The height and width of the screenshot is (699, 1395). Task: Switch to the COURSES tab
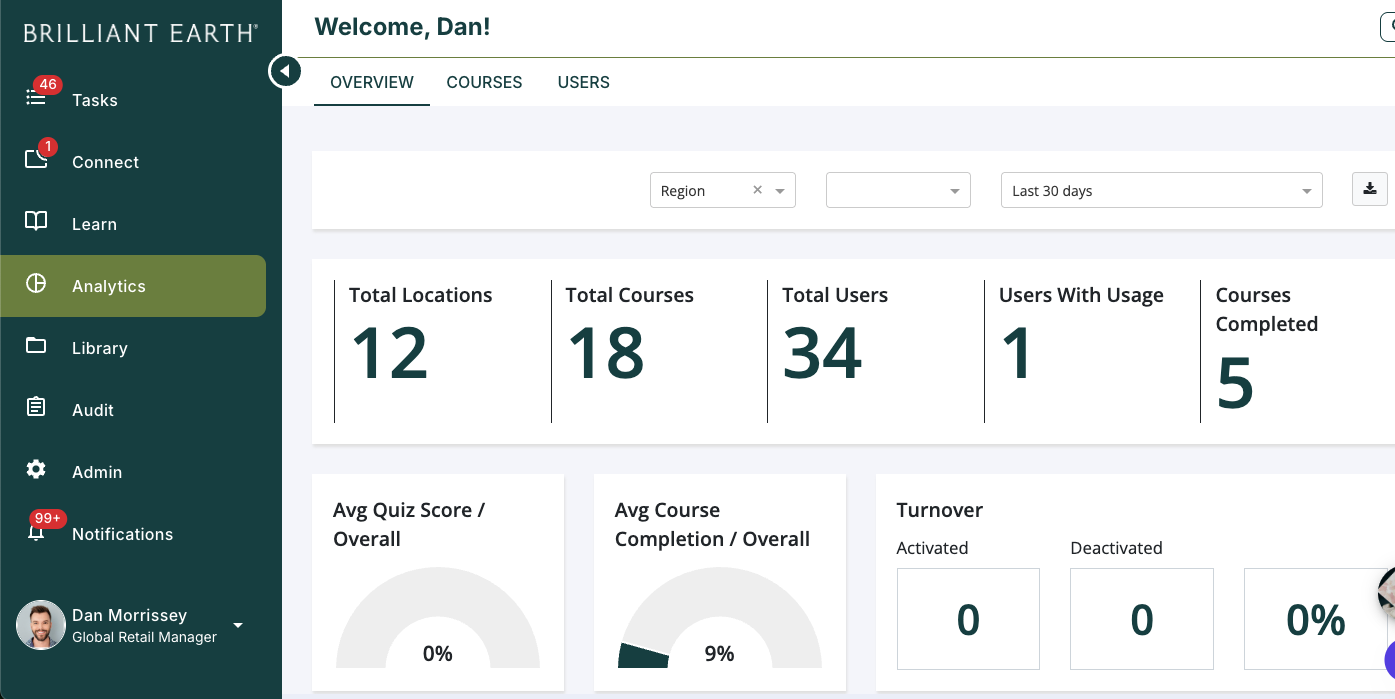(x=484, y=83)
